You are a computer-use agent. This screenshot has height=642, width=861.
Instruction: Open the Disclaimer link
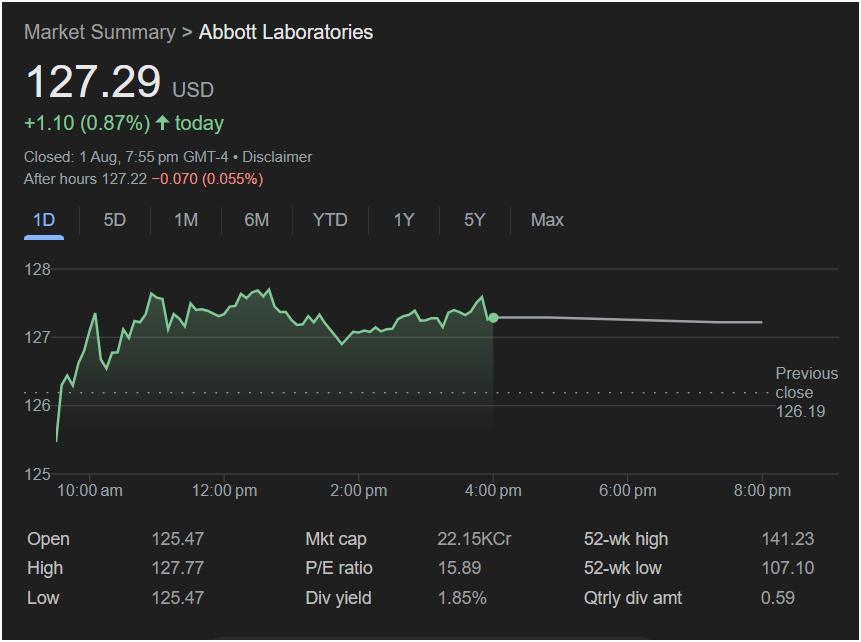click(277, 157)
